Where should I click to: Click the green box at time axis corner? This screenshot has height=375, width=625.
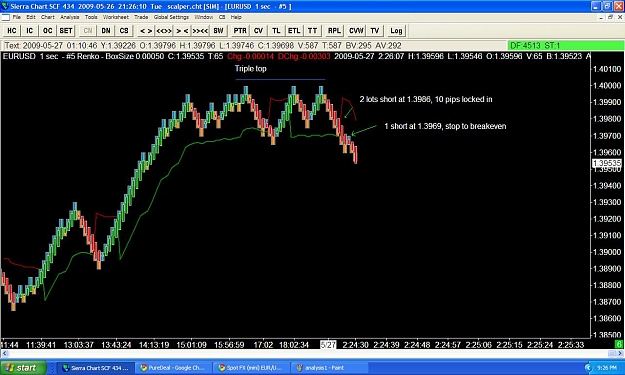point(619,344)
